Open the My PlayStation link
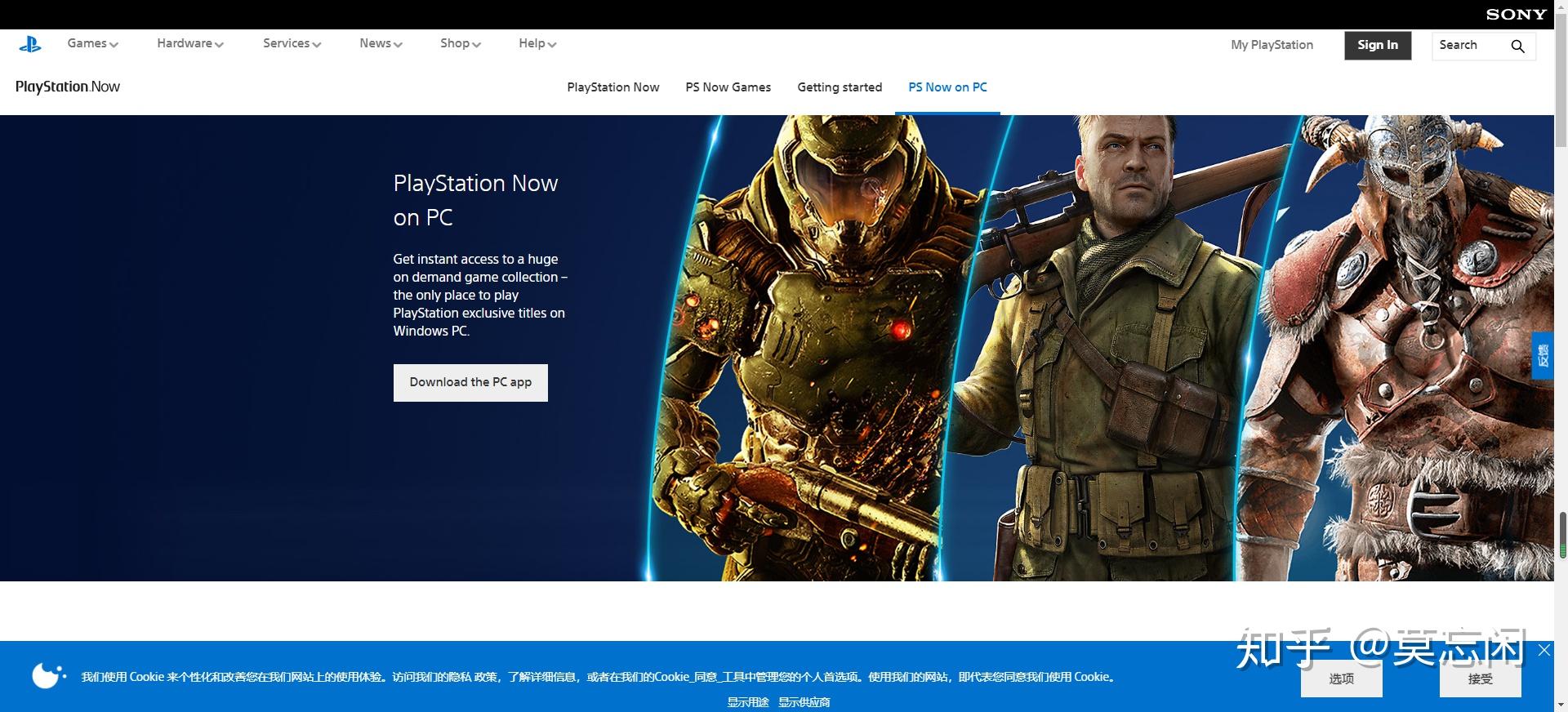 click(1272, 45)
